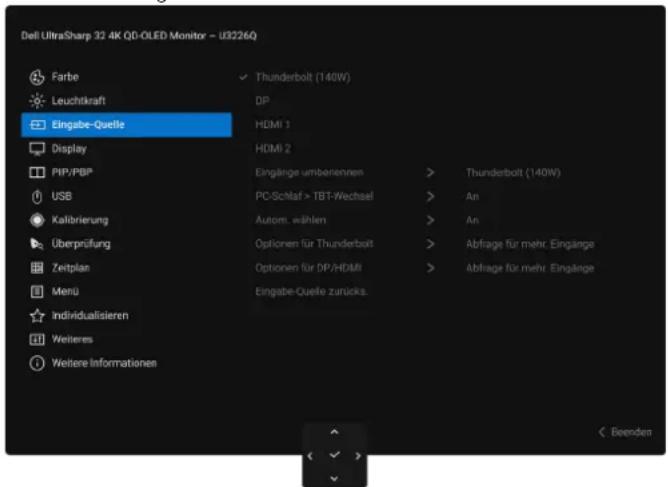
Task: Click Abfrage value for Optionen für DP/HDMI
Action: pyautogui.click(x=530, y=268)
